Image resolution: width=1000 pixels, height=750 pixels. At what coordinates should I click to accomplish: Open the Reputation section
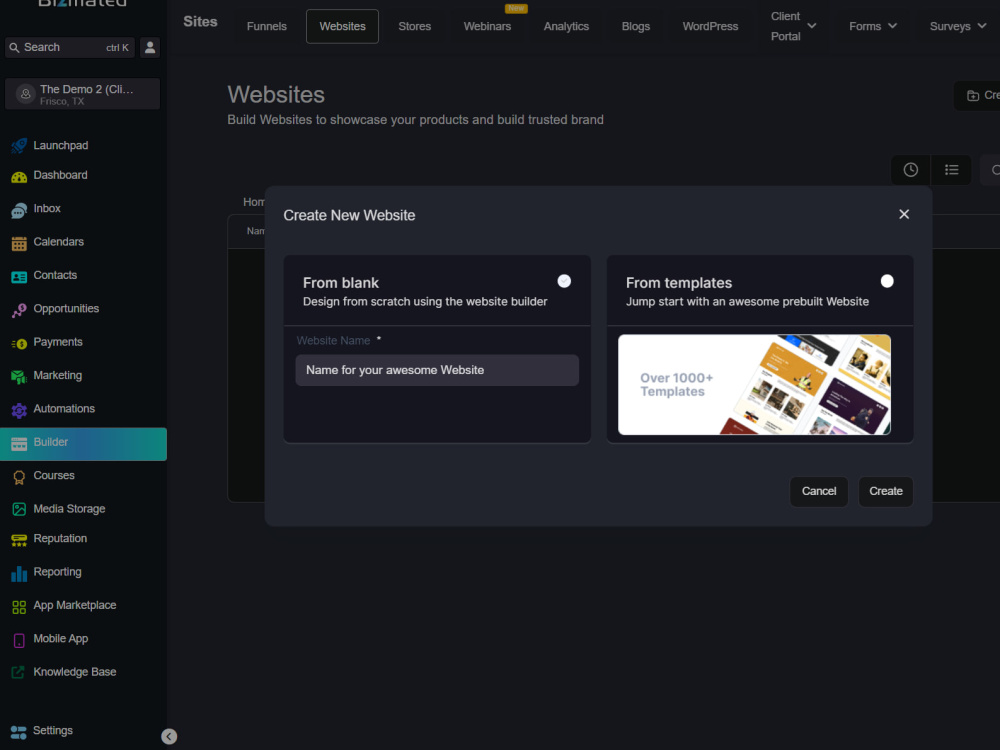tap(62, 538)
